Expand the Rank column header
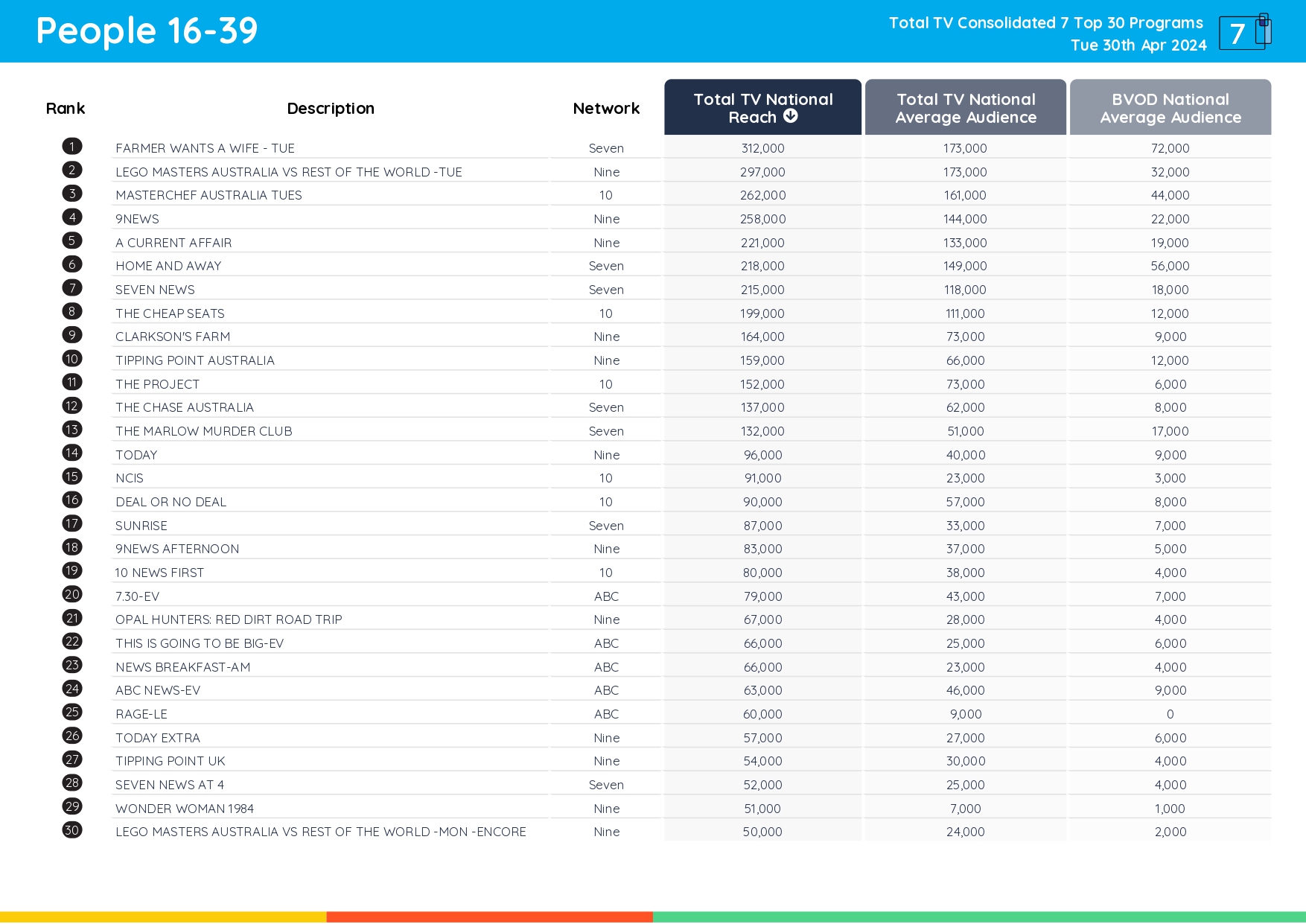Viewport: 1306px width, 924px height. (x=66, y=108)
